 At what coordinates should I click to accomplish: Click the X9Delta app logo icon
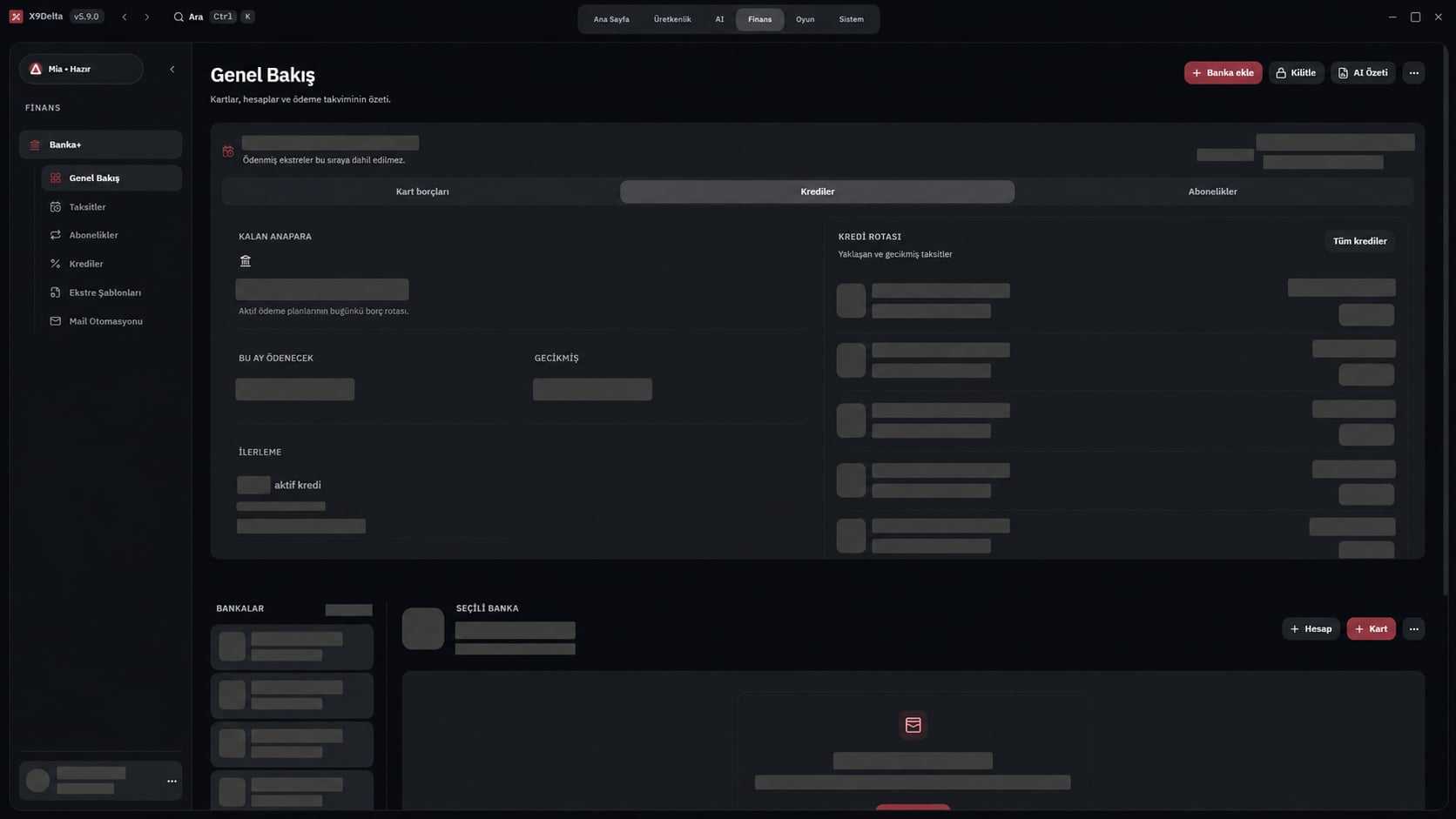click(x=16, y=17)
